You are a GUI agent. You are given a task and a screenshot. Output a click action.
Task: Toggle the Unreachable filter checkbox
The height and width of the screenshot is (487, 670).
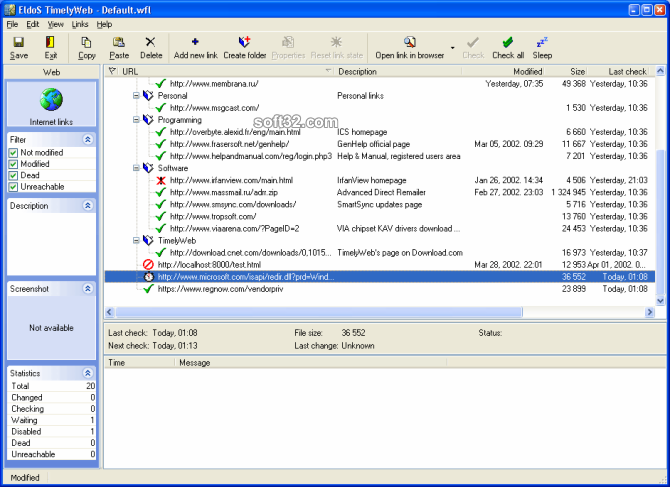click(13, 187)
